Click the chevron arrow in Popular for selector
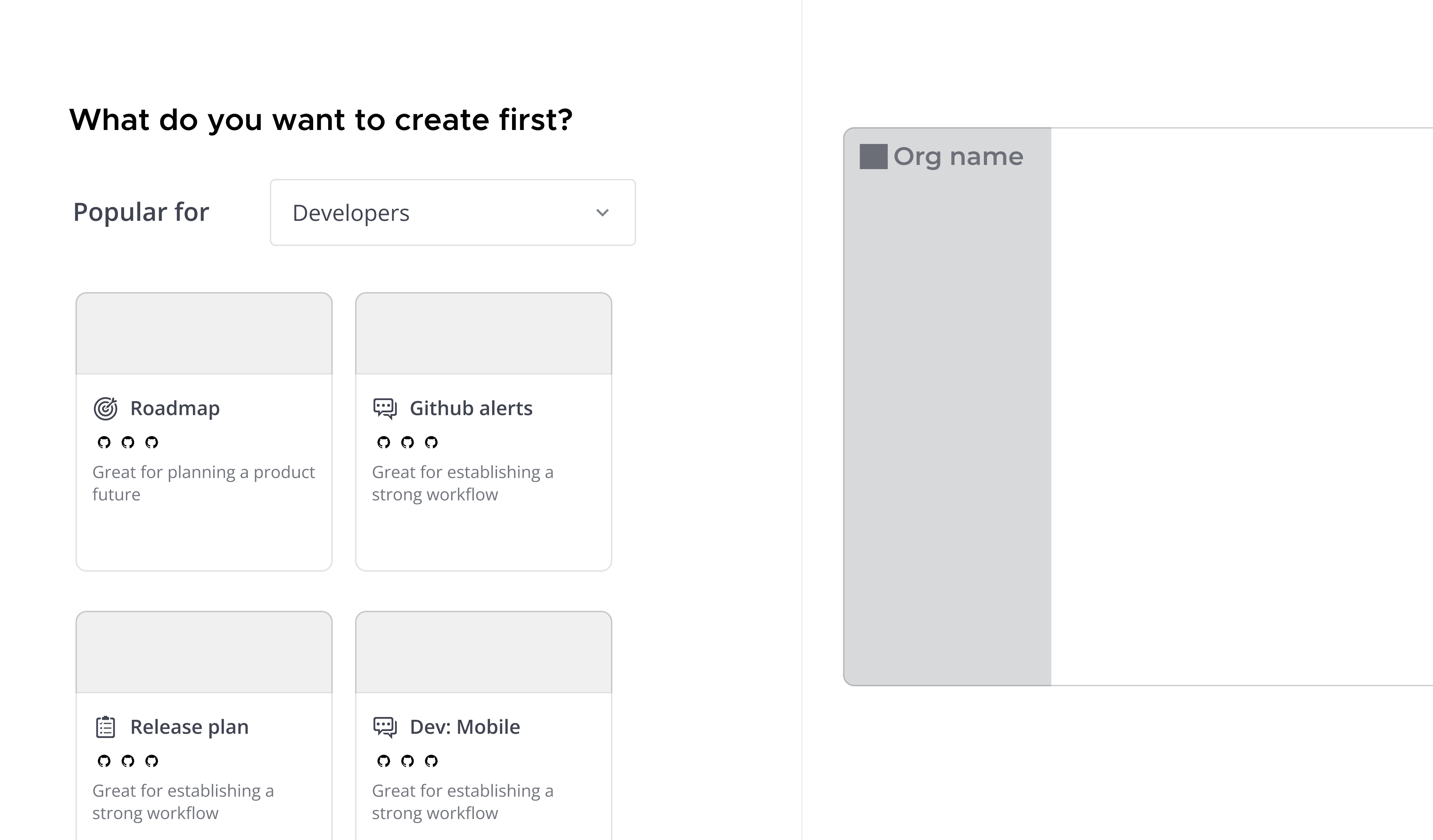1433x840 pixels. (602, 212)
